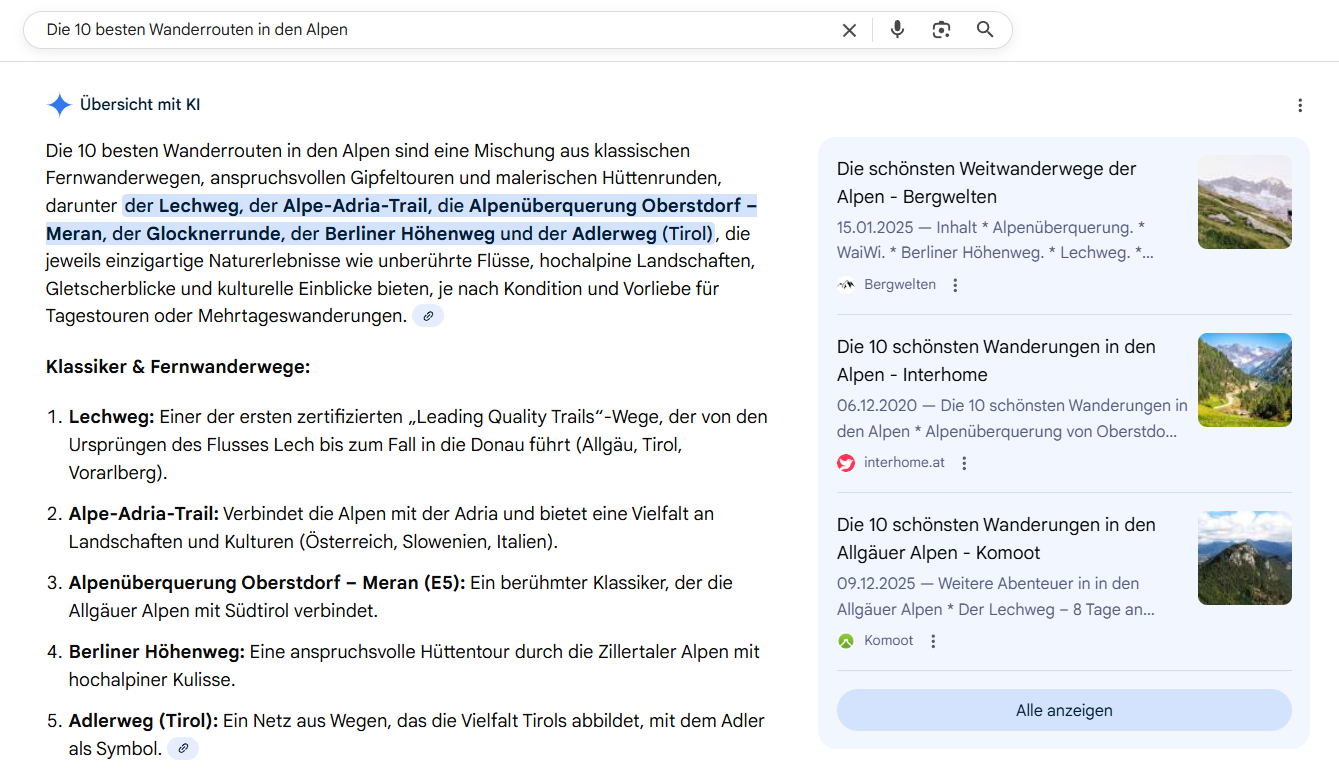Open image search with the camera lens icon
The width and height of the screenshot is (1339, 778).
[x=941, y=30]
